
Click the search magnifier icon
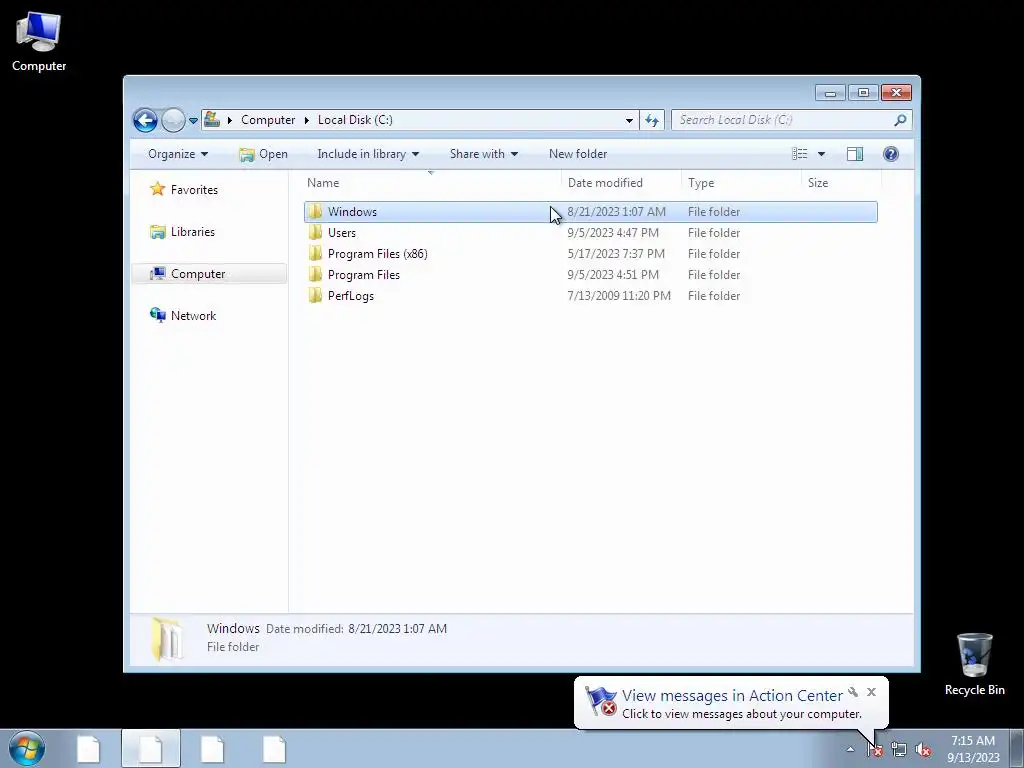[901, 120]
